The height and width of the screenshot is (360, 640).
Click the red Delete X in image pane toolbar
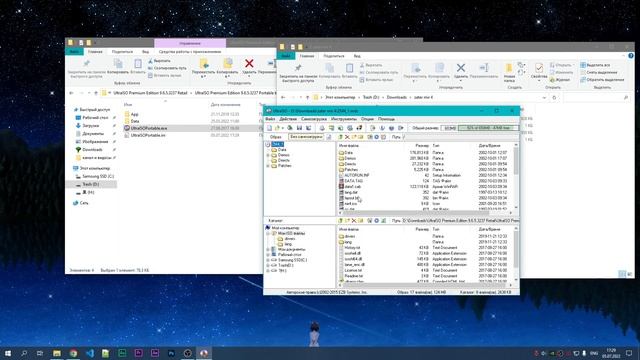point(347,137)
